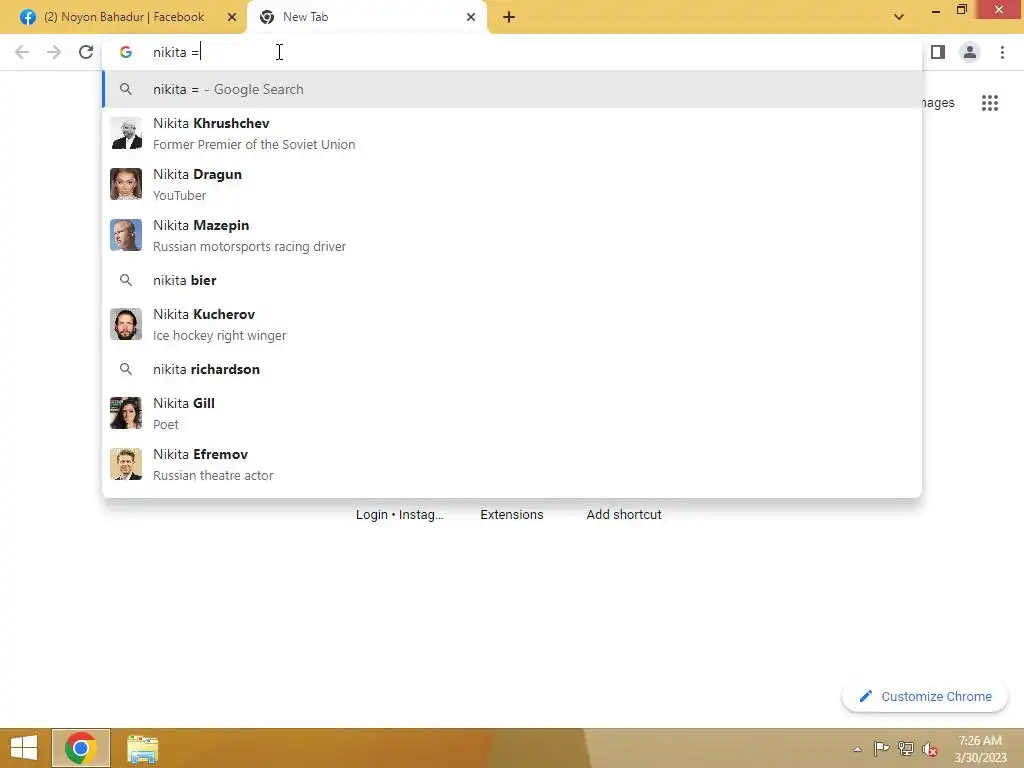Close the New Tab tab
Viewport: 1024px width, 768px height.
point(471,17)
